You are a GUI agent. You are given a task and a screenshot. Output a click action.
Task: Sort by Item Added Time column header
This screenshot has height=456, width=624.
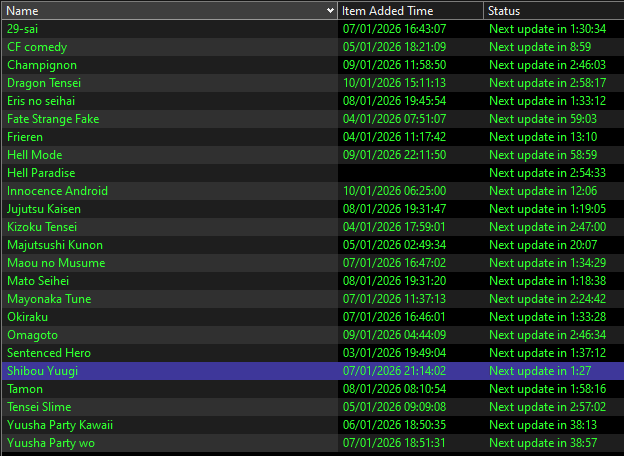[410, 11]
